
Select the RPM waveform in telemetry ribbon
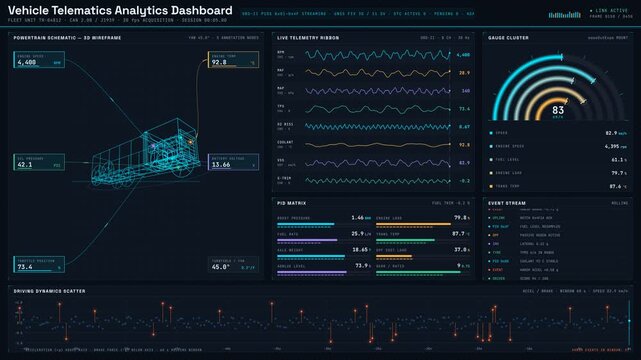pos(377,55)
